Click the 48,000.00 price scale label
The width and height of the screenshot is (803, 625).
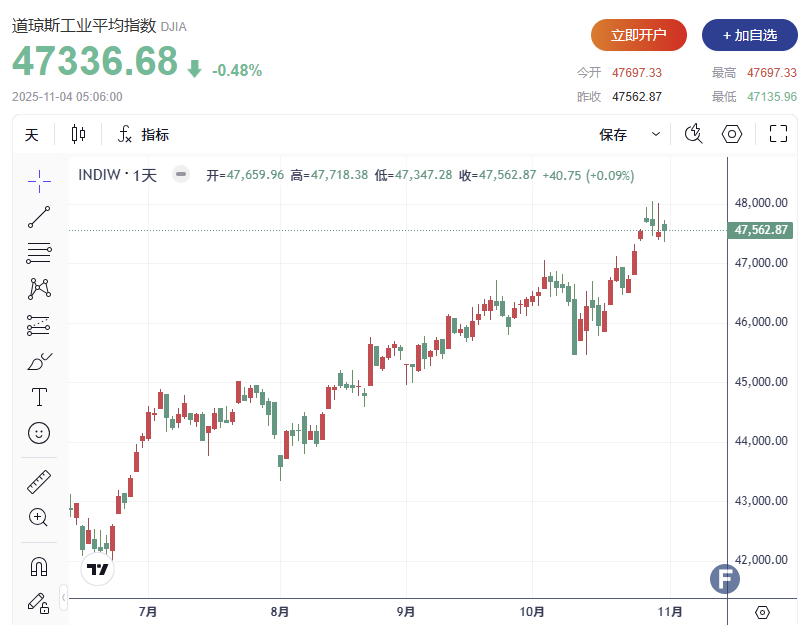[761, 203]
